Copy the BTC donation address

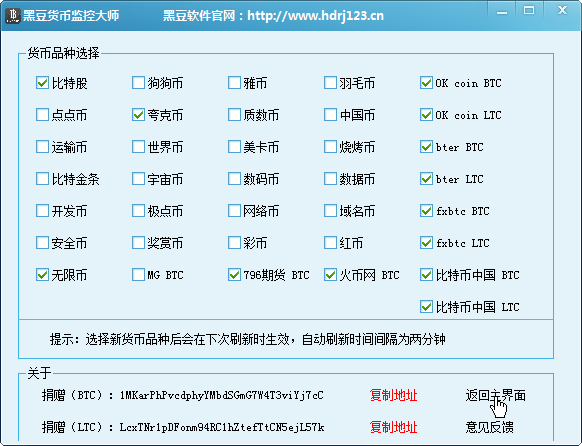(x=393, y=395)
